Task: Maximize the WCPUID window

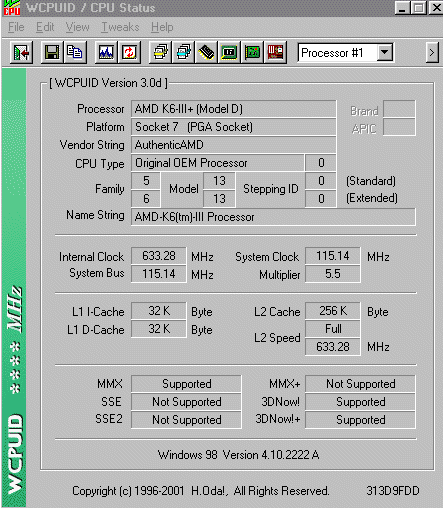Action: point(418,7)
